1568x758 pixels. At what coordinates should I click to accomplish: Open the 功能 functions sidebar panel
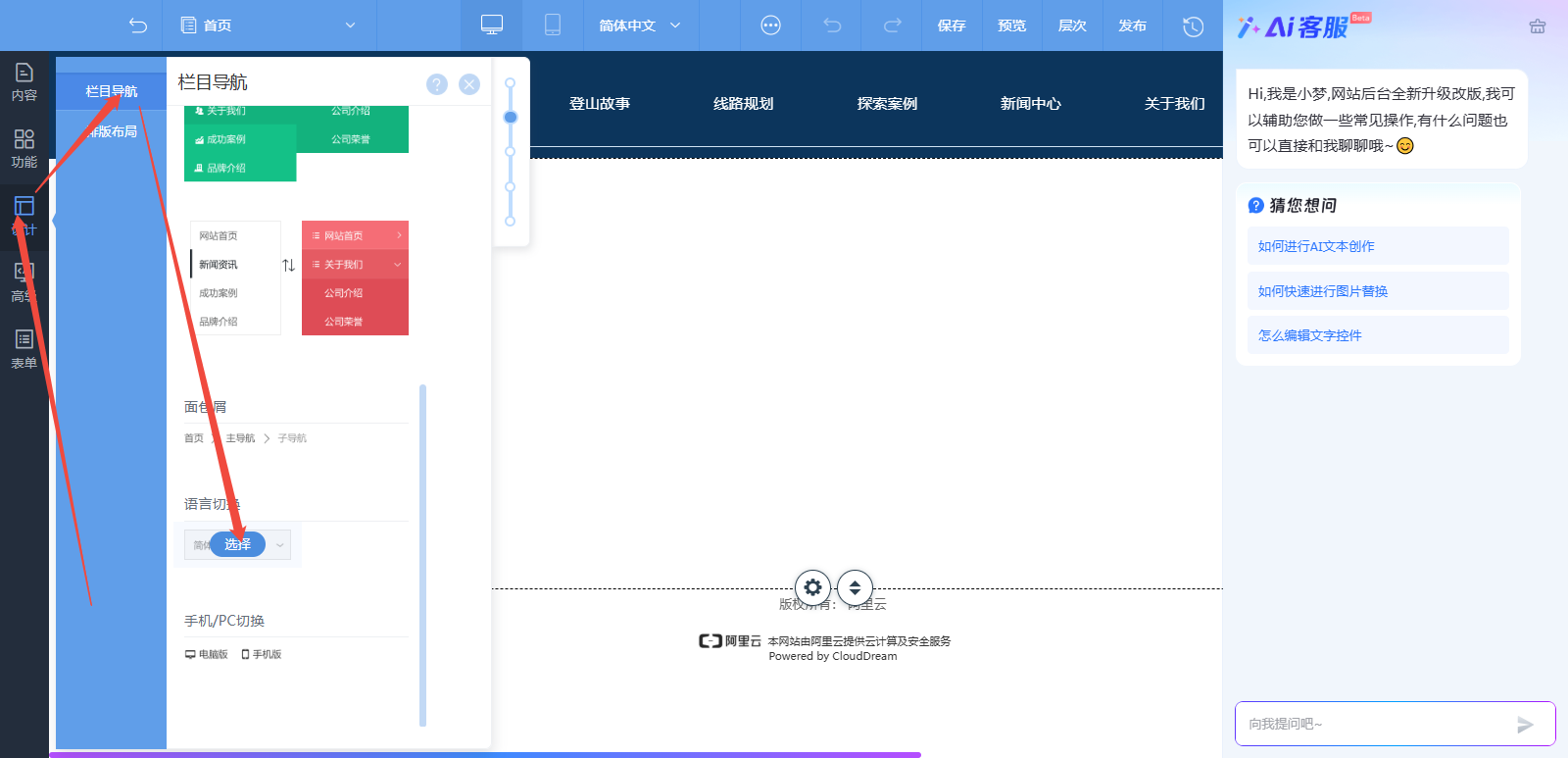pyautogui.click(x=24, y=149)
